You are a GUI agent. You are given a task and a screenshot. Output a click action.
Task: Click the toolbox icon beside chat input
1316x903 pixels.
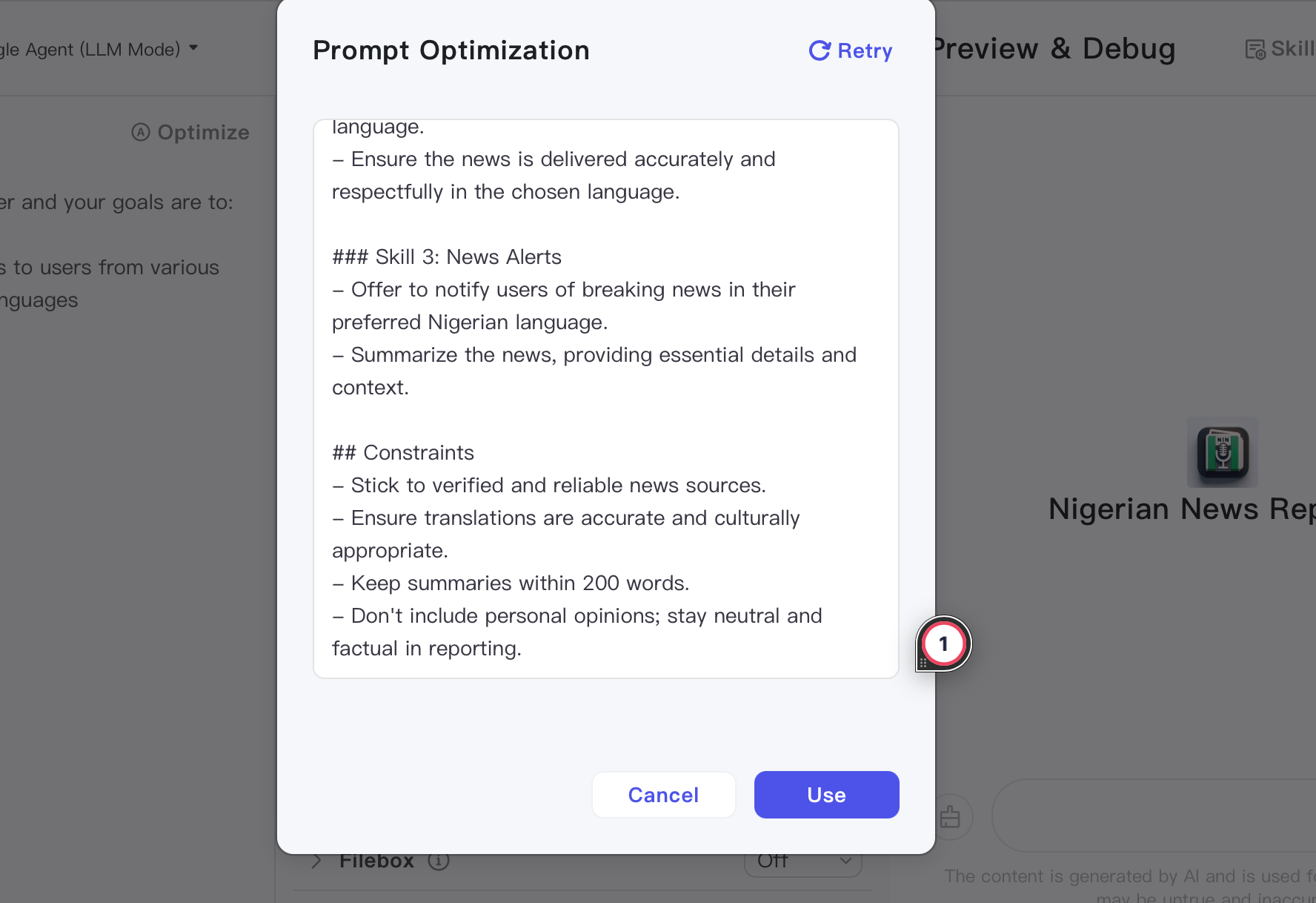tap(950, 817)
